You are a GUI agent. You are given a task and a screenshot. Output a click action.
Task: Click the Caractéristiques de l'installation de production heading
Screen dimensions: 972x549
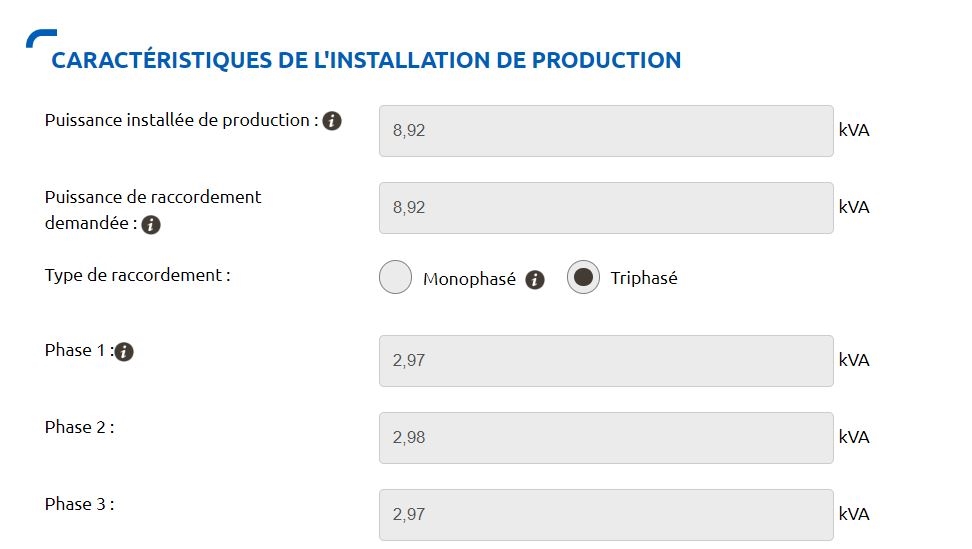tap(366, 60)
